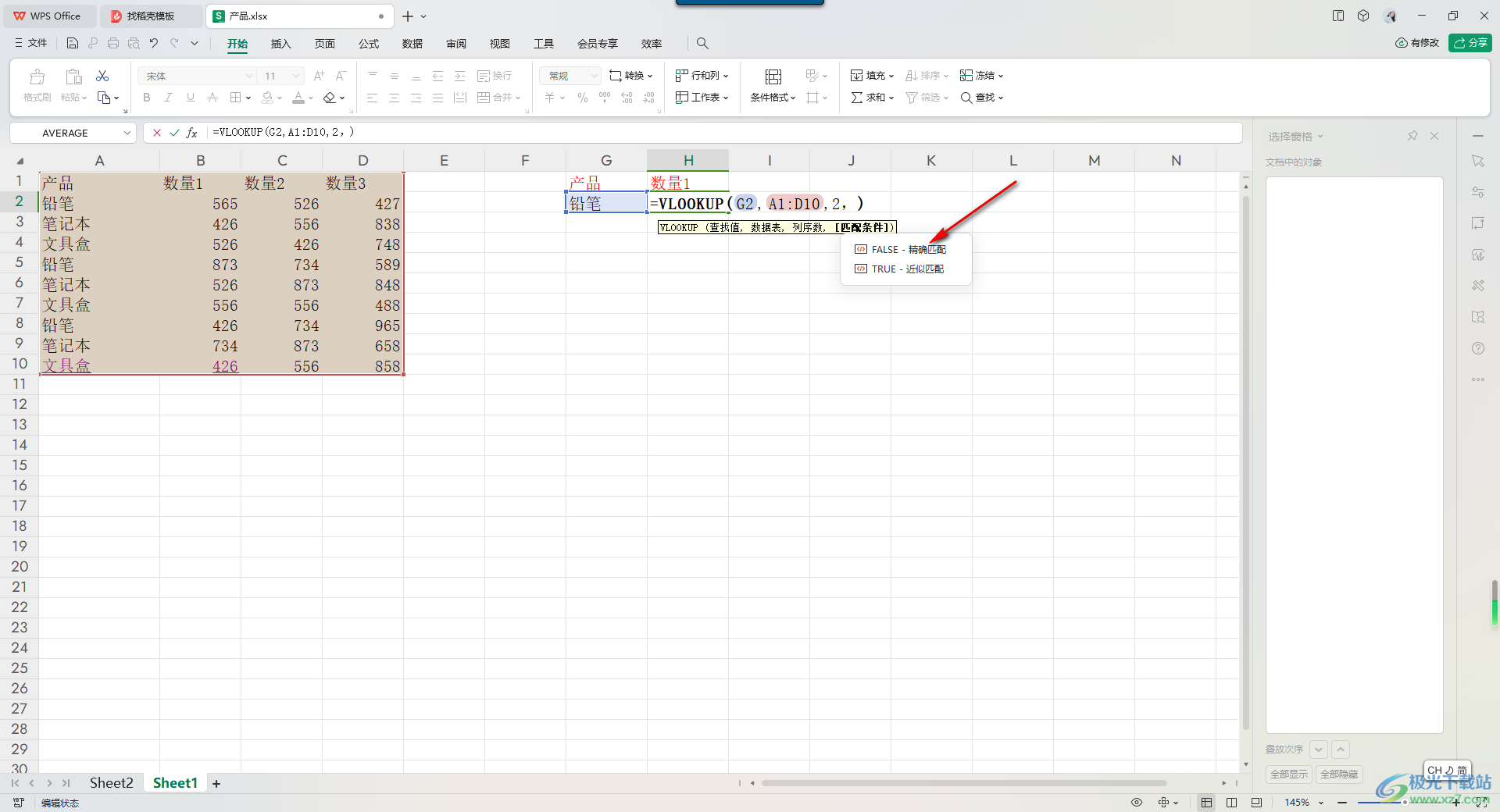The width and height of the screenshot is (1500, 812).
Task: Switch to the 插入 ribbon tab
Action: click(x=280, y=44)
